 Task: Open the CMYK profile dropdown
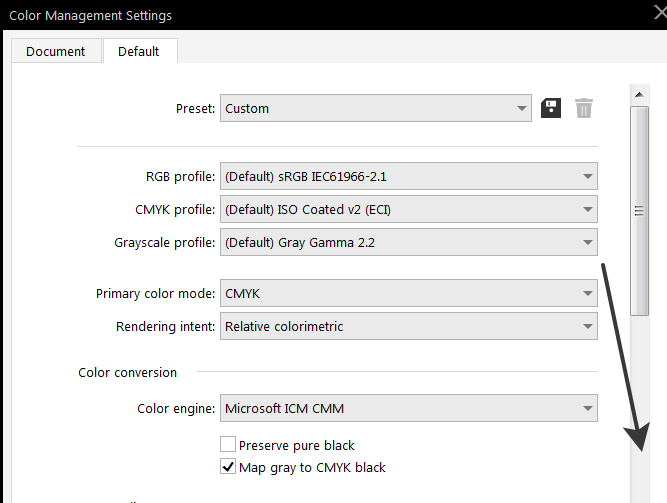(x=409, y=209)
